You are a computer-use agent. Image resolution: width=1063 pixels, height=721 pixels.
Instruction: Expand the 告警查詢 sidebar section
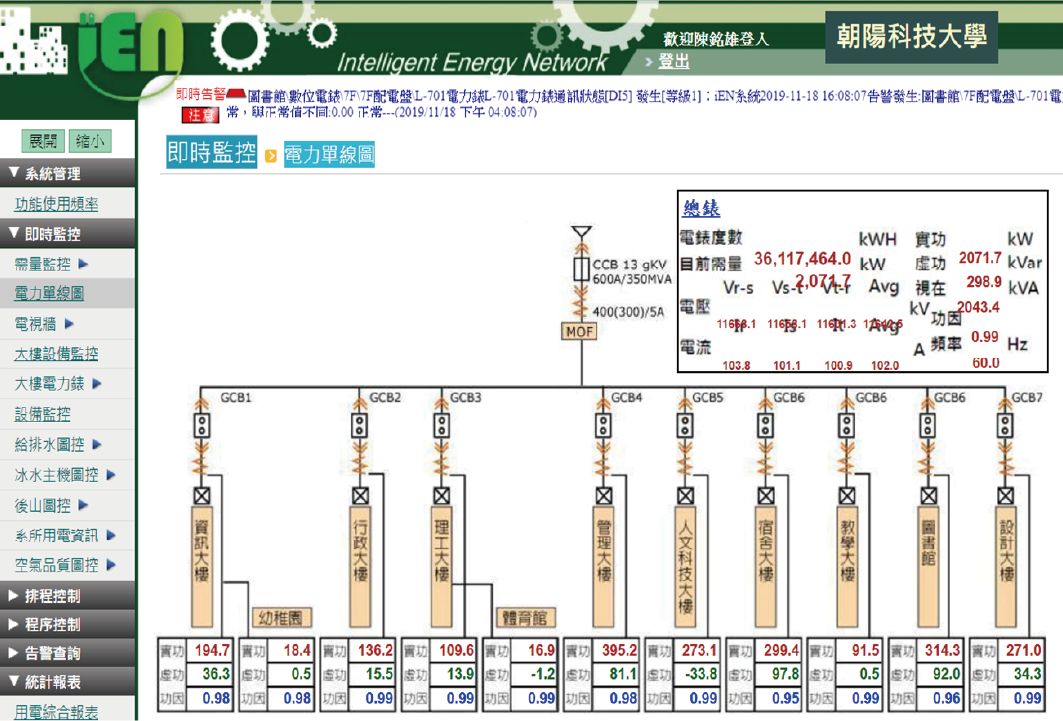tap(67, 654)
